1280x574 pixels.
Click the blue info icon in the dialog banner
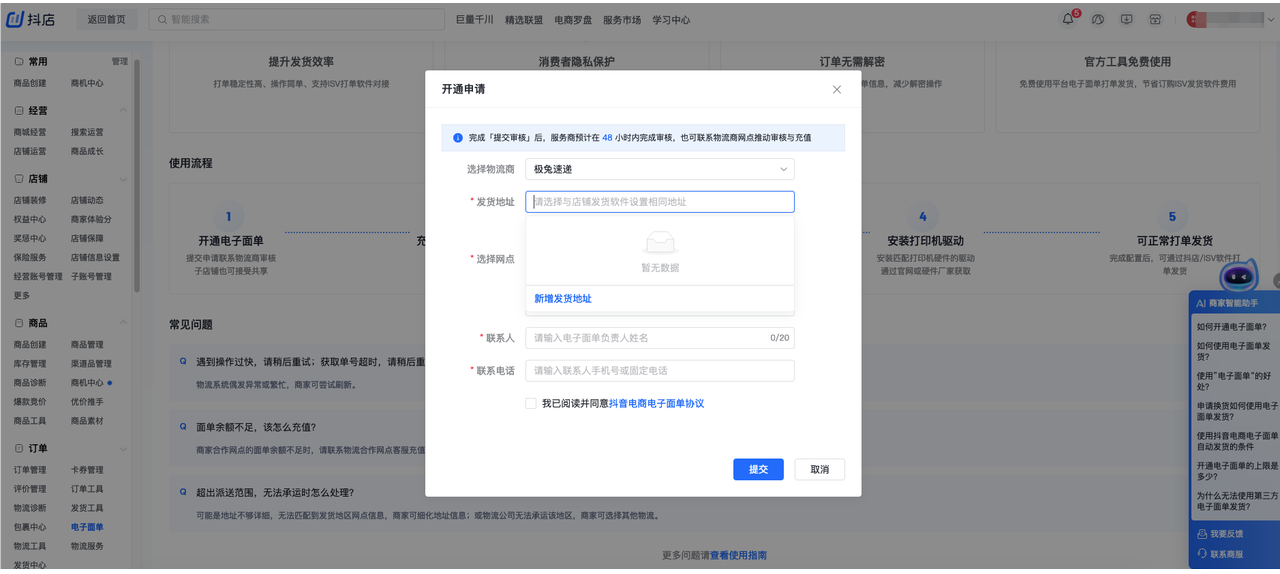[x=457, y=137]
